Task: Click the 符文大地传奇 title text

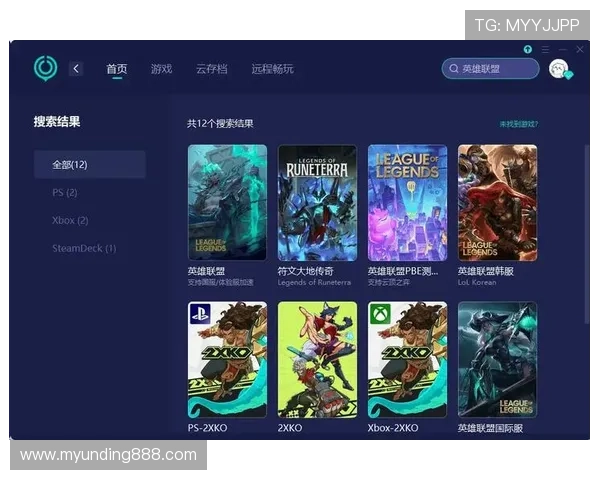Action: tap(305, 271)
